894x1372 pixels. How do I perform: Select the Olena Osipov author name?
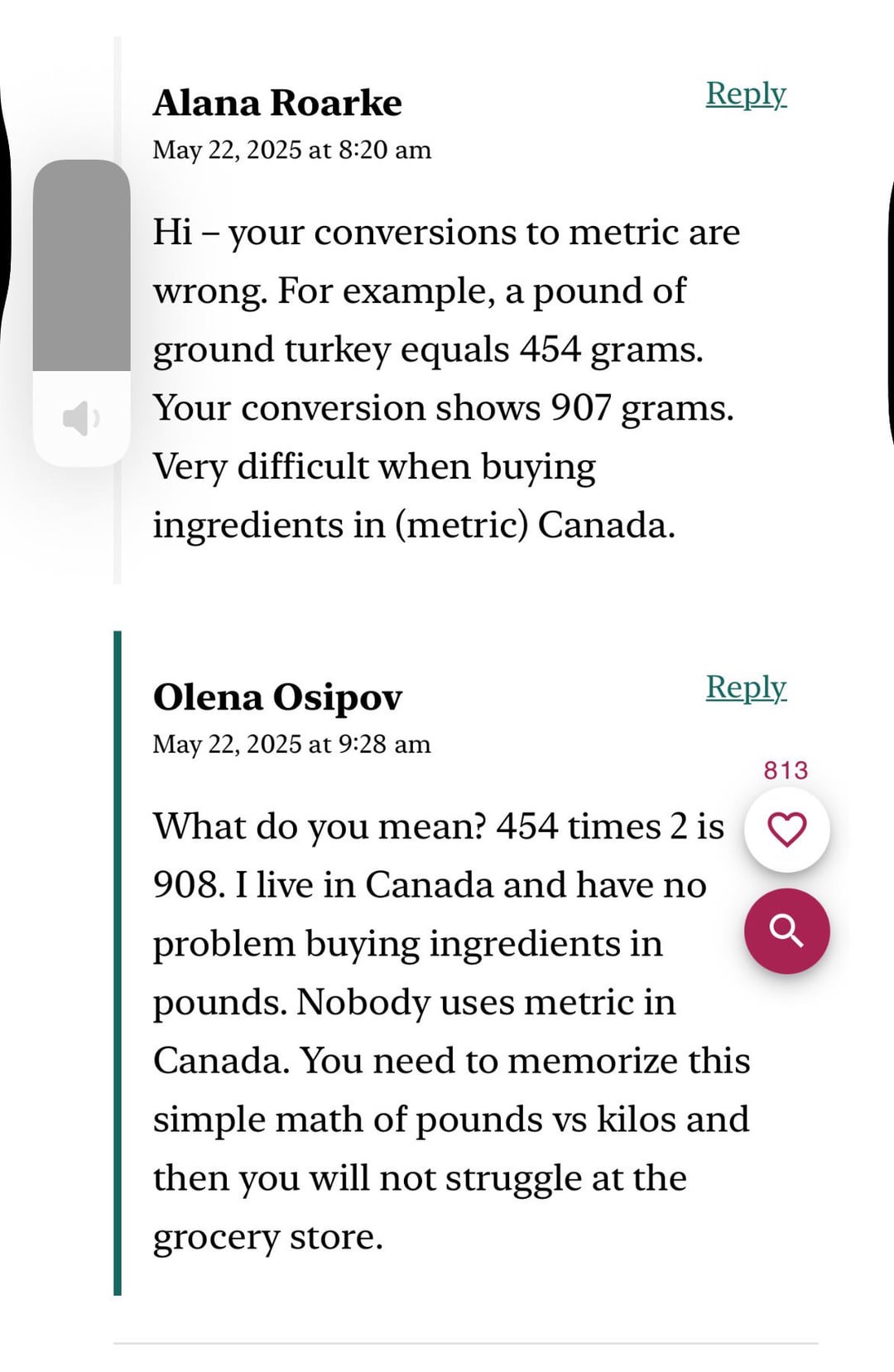277,697
